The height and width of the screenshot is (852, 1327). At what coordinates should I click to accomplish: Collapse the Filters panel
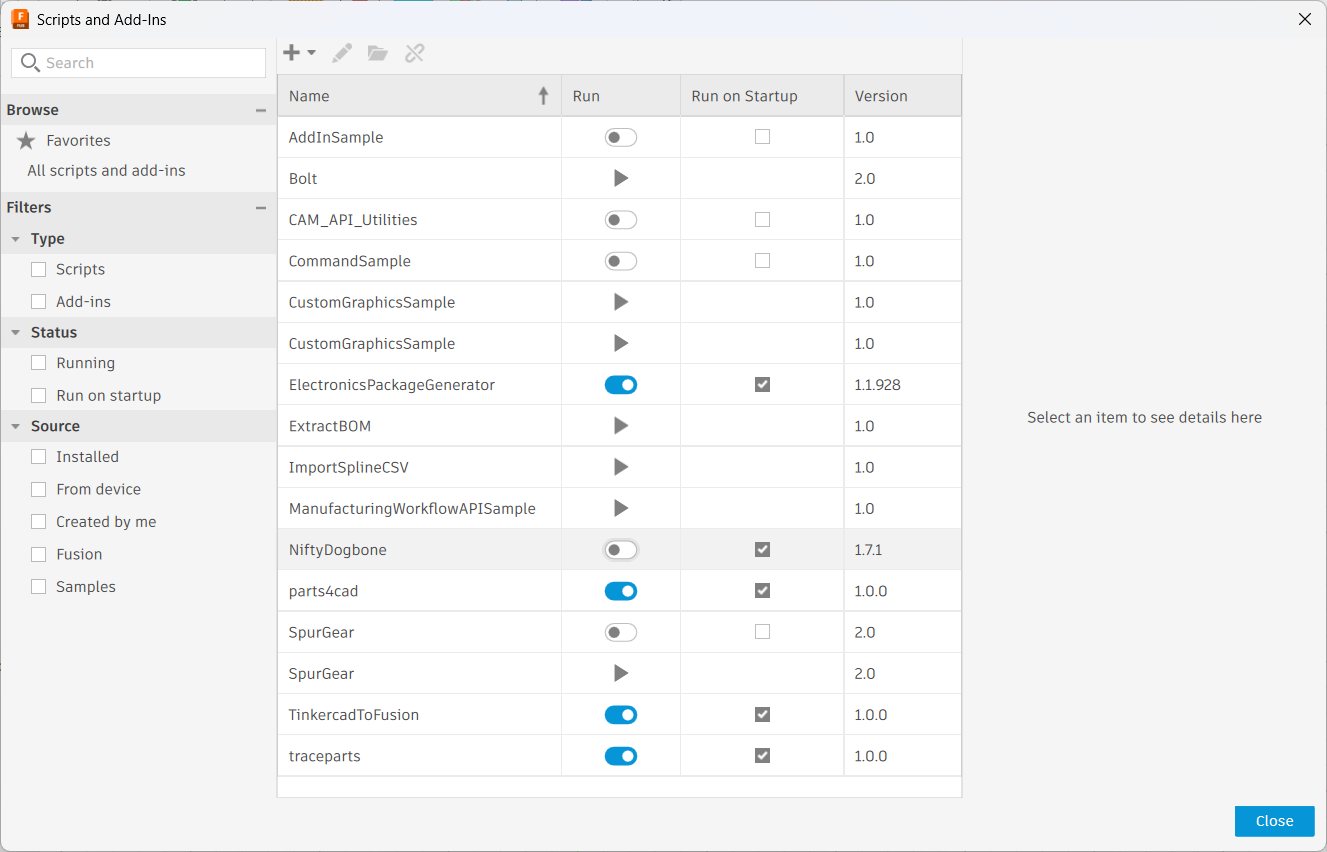(x=261, y=207)
